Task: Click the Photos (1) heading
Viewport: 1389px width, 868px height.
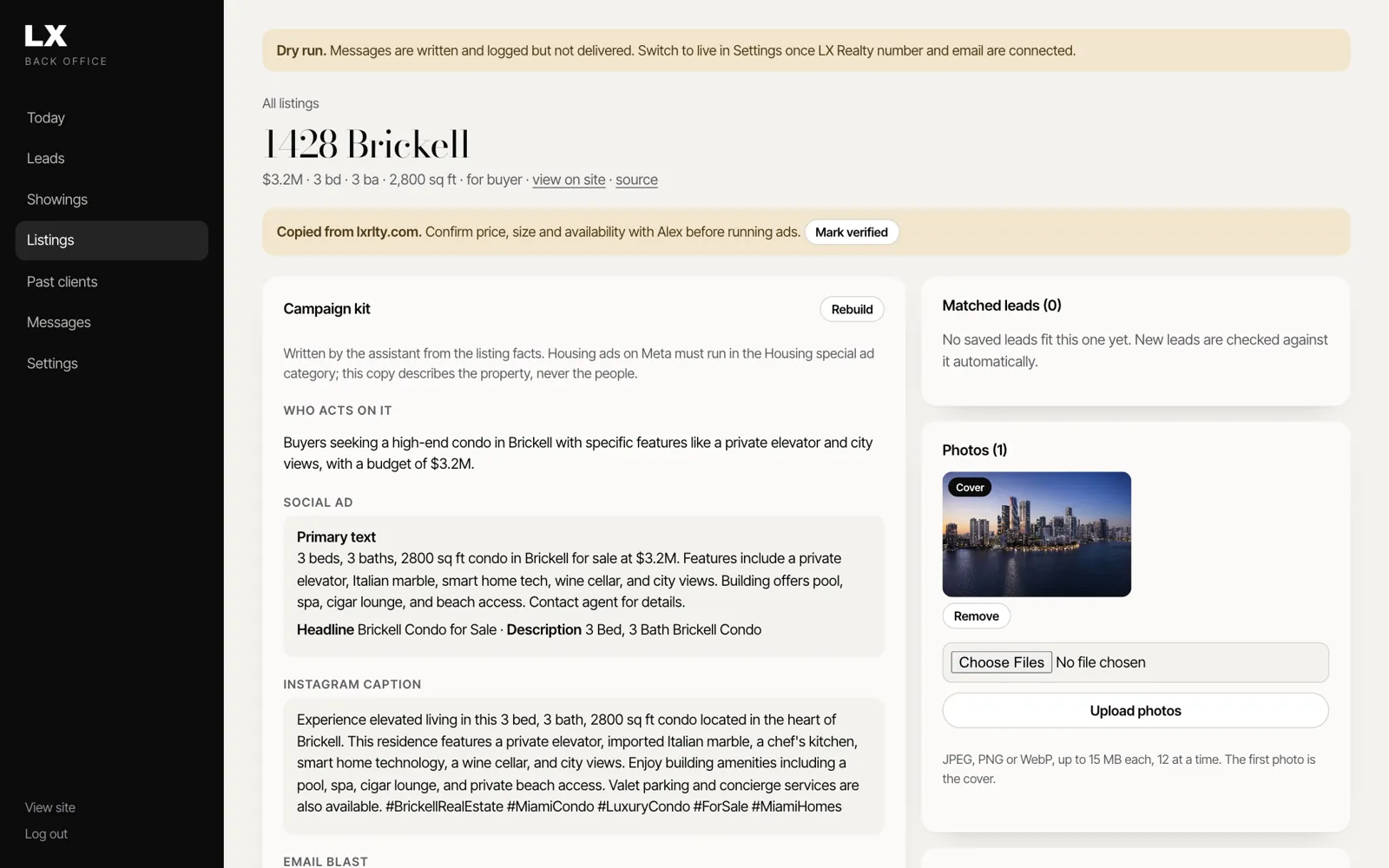Action: (975, 450)
